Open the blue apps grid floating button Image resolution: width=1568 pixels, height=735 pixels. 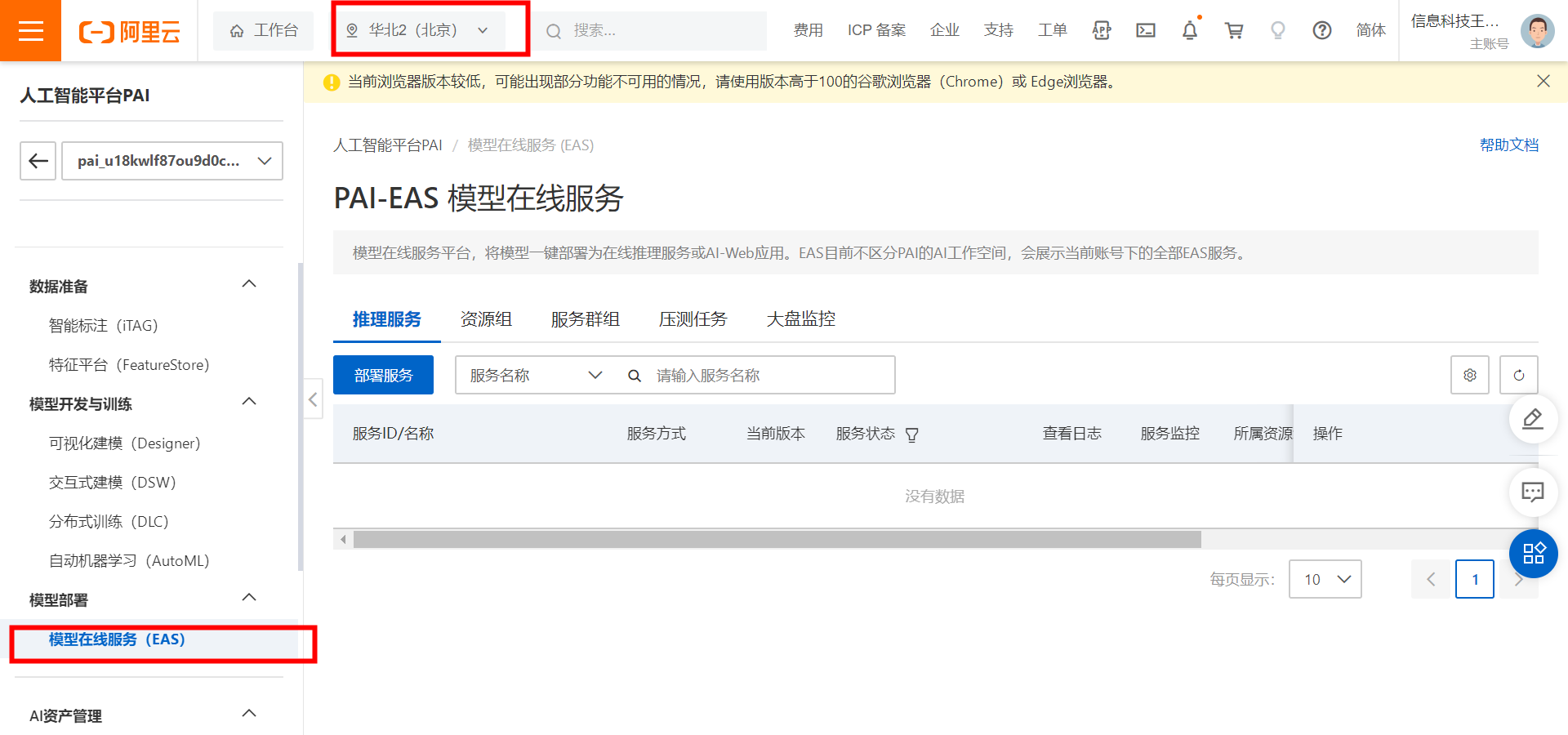[x=1533, y=554]
